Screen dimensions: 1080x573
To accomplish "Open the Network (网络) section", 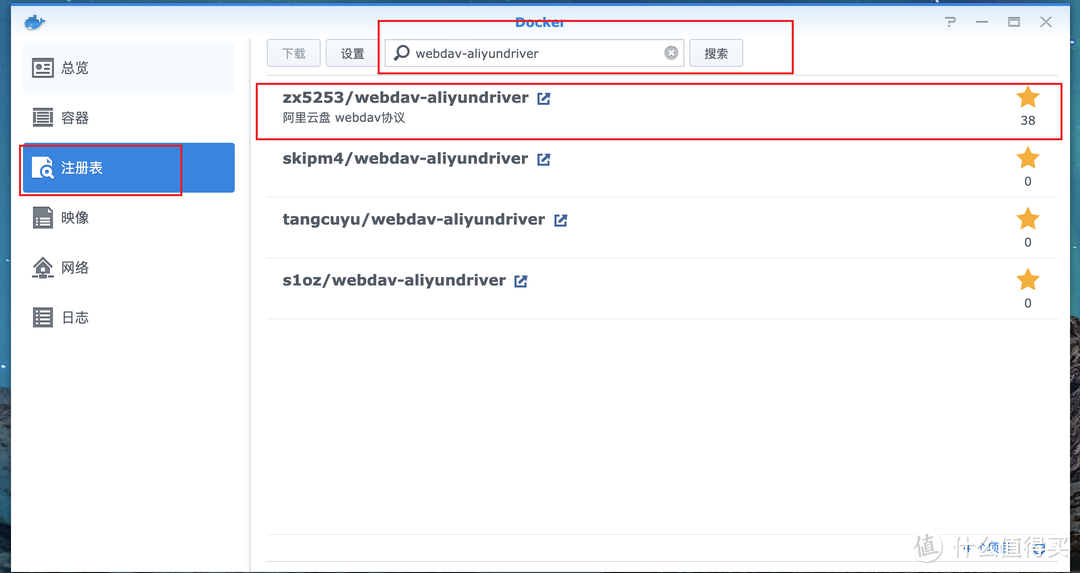I will point(129,268).
